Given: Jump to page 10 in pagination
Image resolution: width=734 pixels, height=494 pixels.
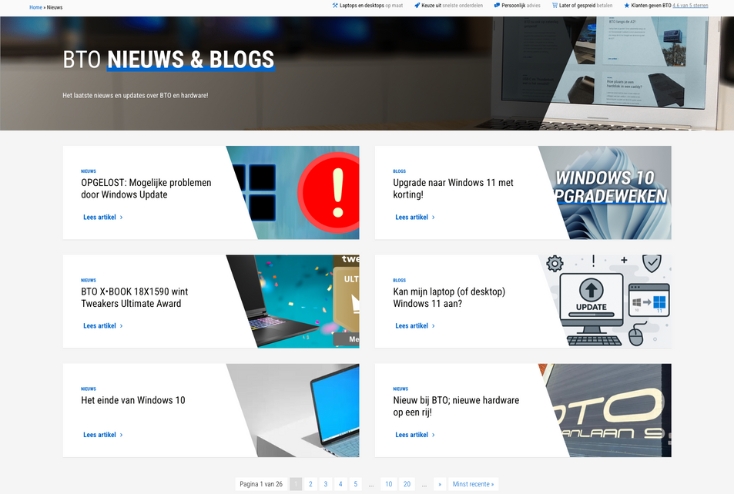Looking at the screenshot, I should [388, 484].
